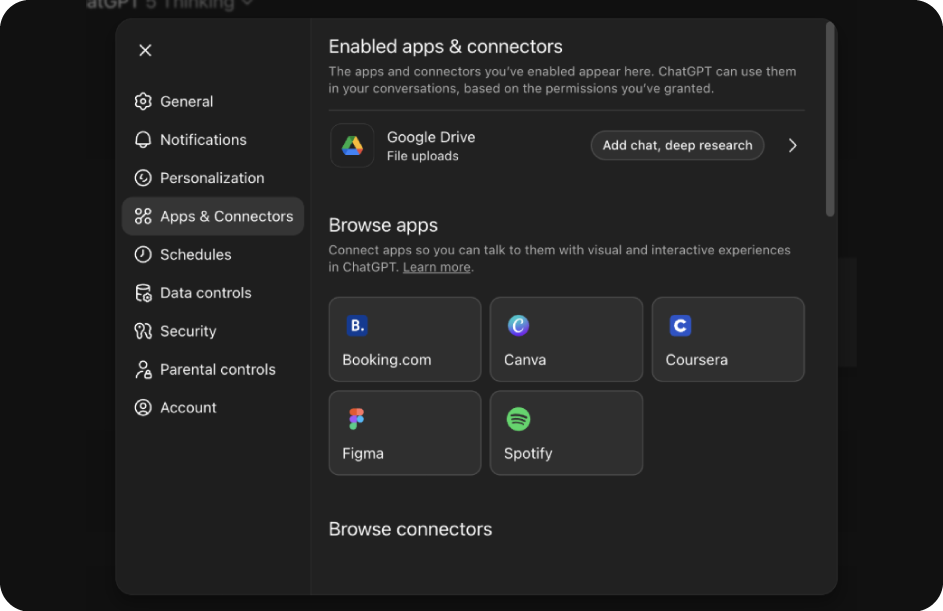Click the Google Drive logo icon

[x=352, y=146]
